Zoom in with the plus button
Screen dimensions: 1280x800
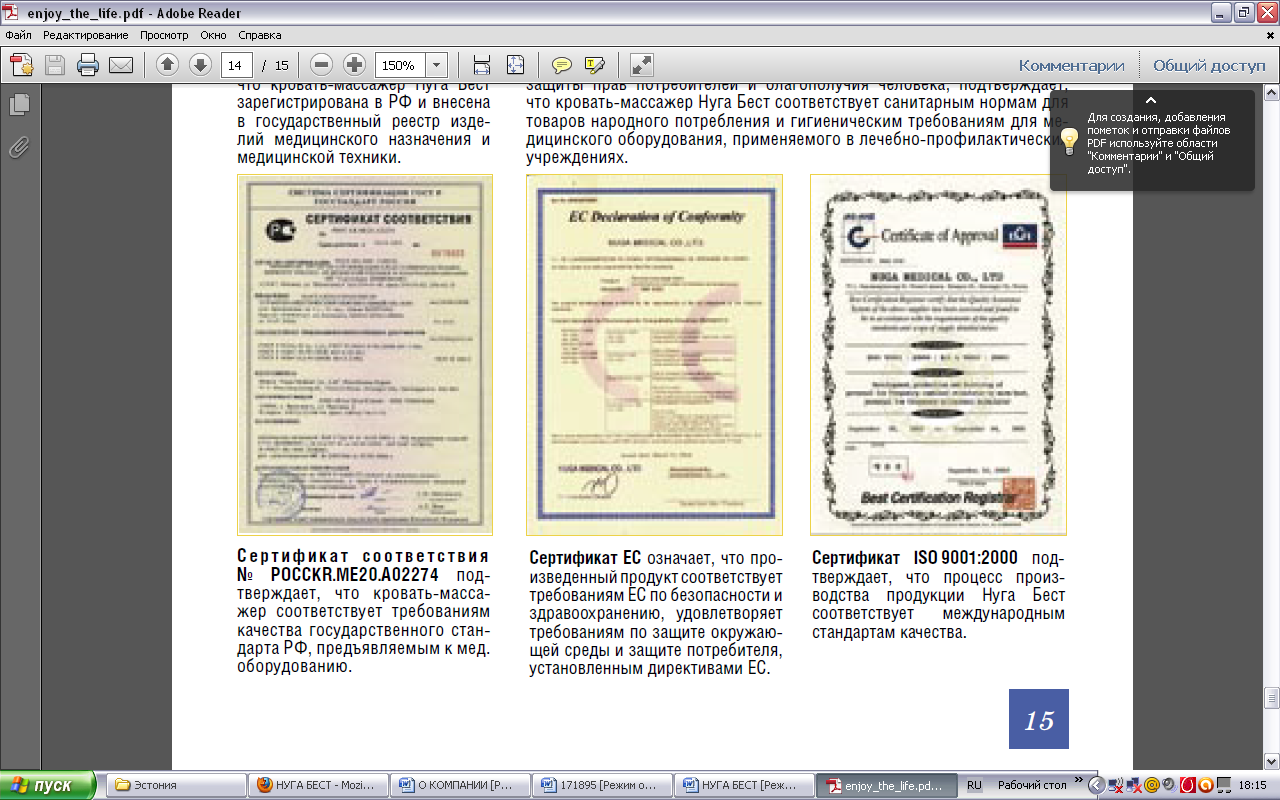coord(354,65)
